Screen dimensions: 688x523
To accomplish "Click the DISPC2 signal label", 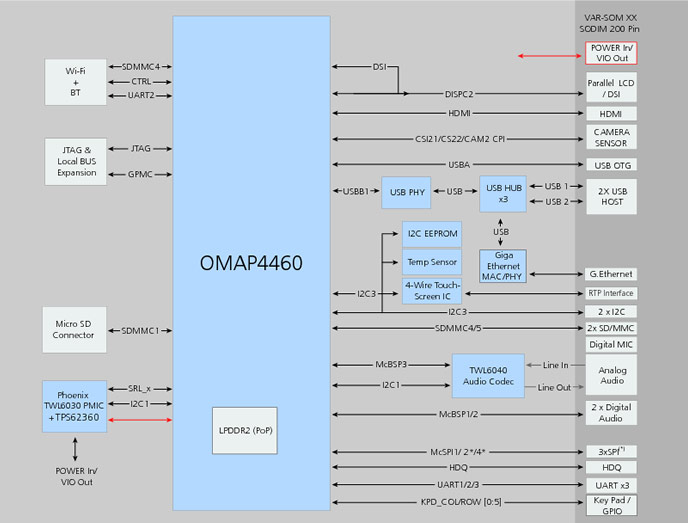I will [x=459, y=94].
